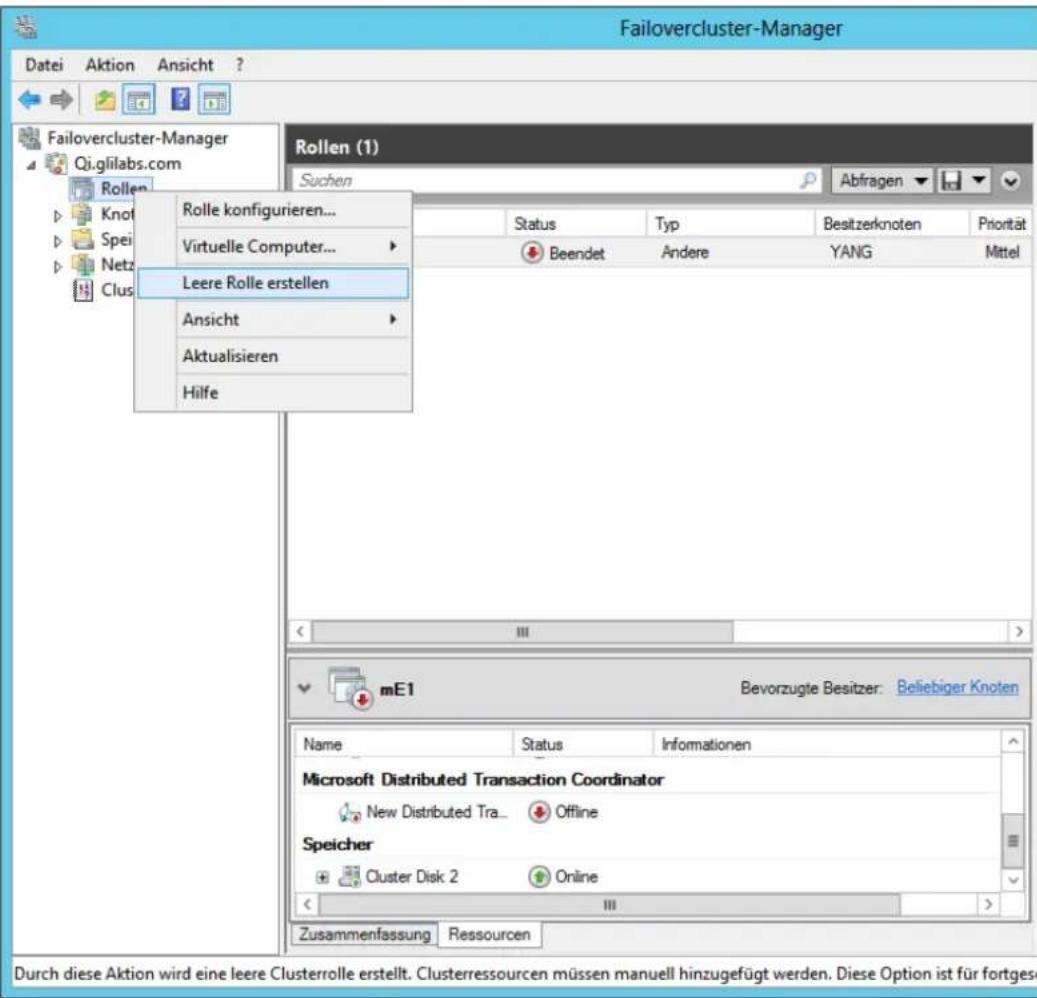The width and height of the screenshot is (1037, 998).
Task: Choose Hilfe from context menu
Action: pyautogui.click(x=273, y=392)
